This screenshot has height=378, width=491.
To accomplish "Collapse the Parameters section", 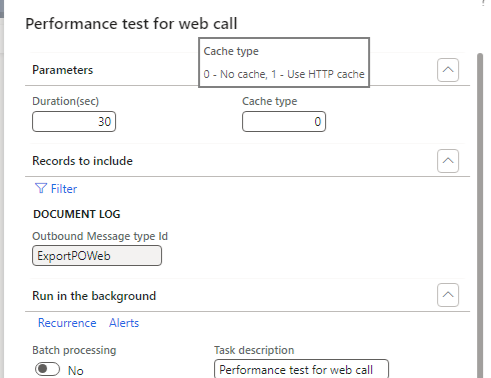I will pos(448,70).
